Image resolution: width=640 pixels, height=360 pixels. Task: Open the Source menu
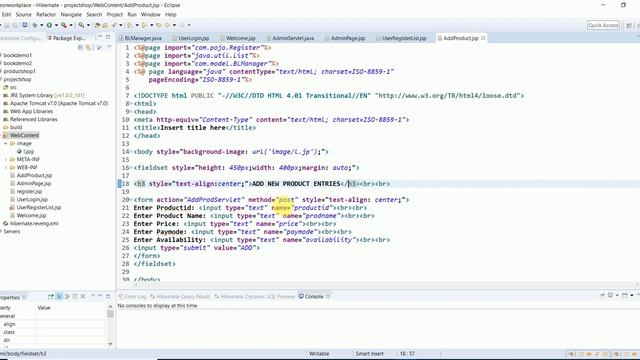click(x=24, y=14)
